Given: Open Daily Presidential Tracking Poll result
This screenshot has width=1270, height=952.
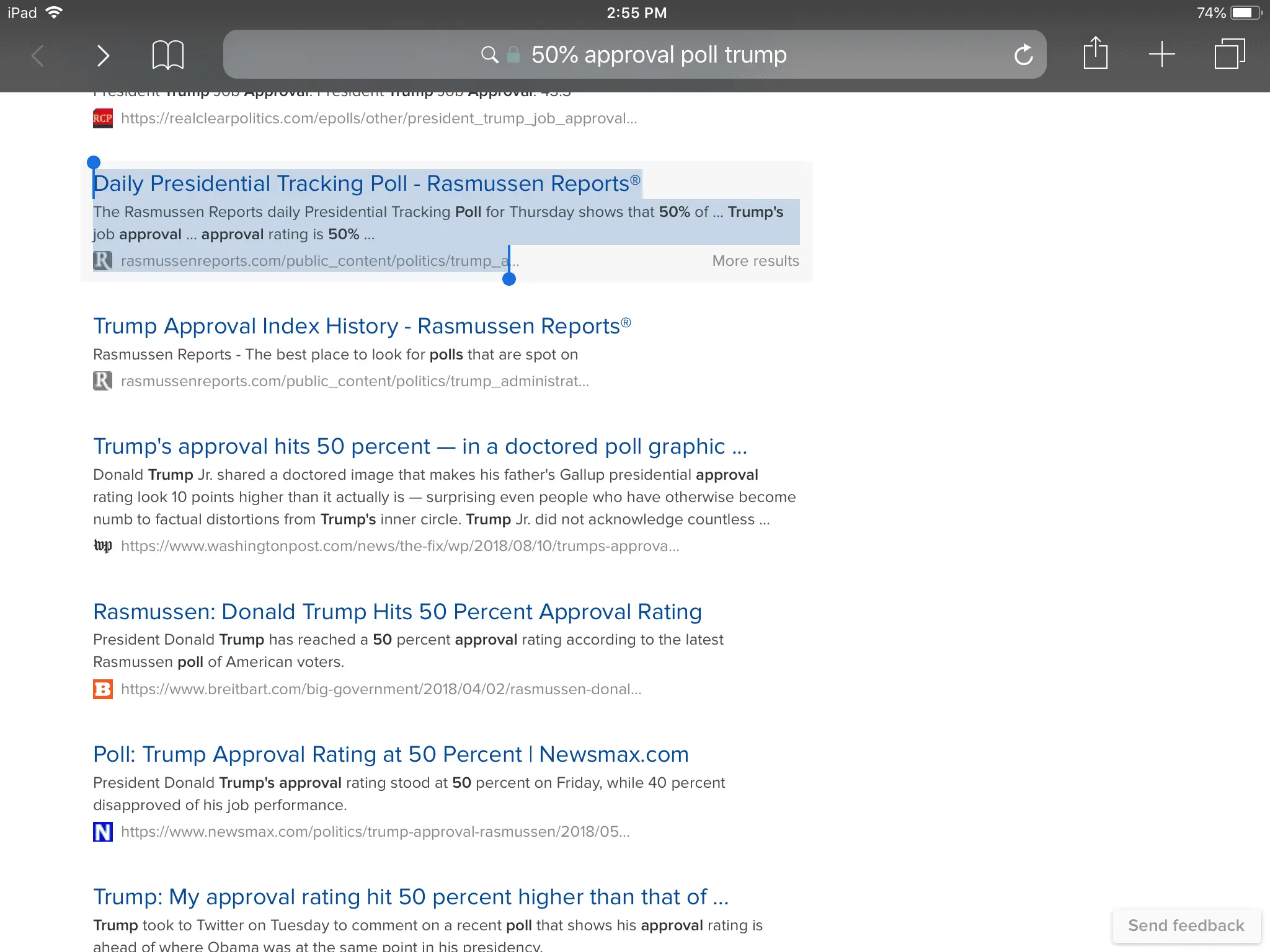Looking at the screenshot, I should click(x=366, y=184).
